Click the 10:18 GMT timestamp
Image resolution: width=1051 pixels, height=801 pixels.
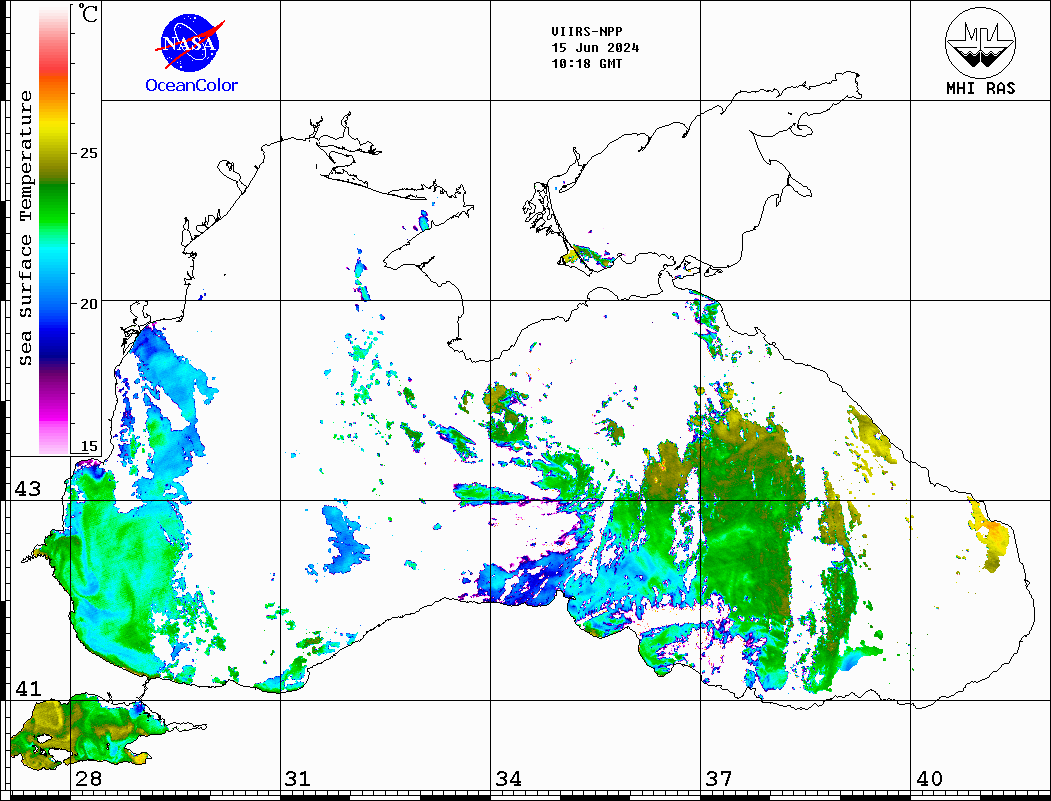[x=586, y=64]
